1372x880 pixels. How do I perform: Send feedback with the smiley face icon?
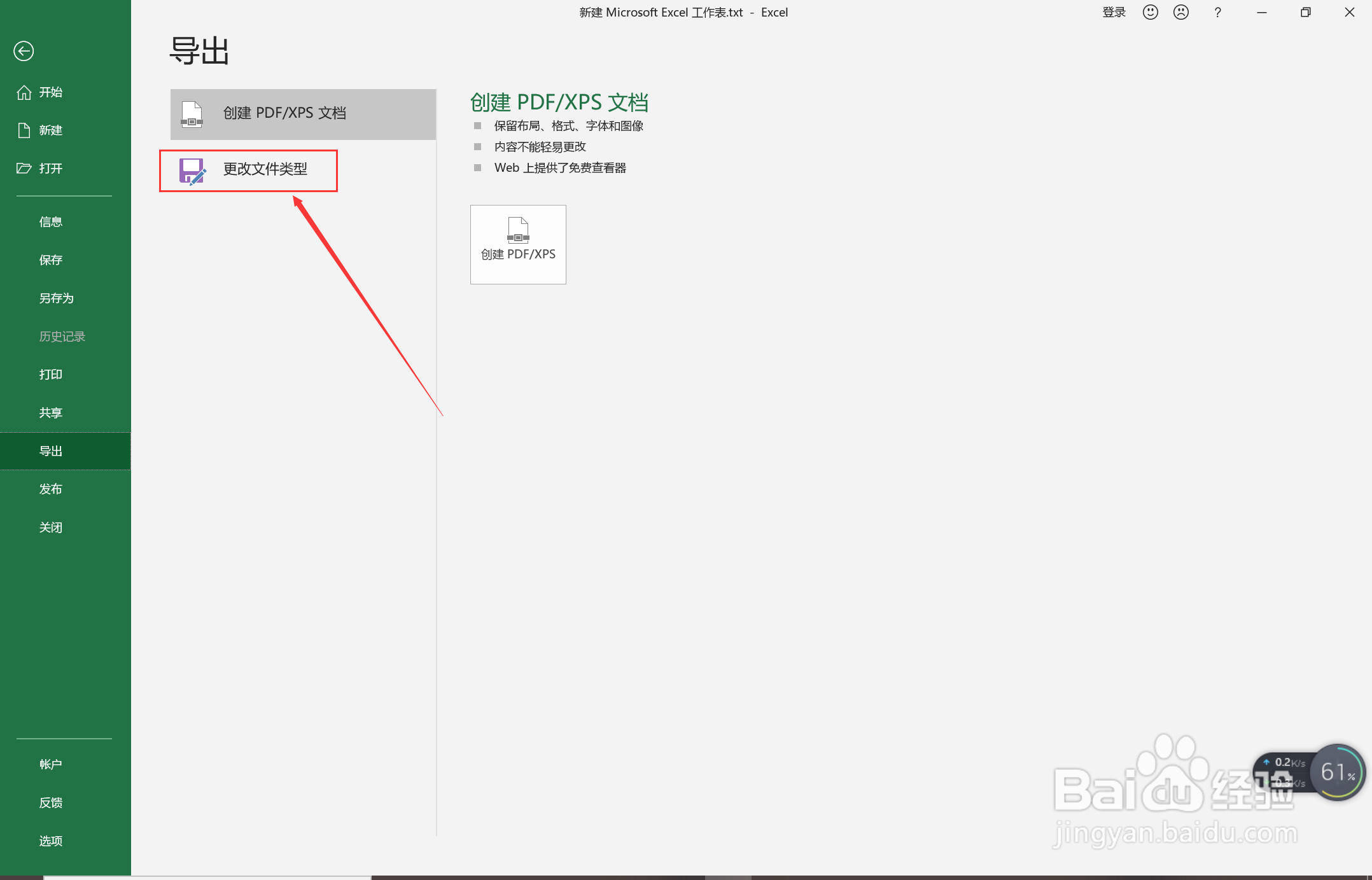click(x=1150, y=13)
